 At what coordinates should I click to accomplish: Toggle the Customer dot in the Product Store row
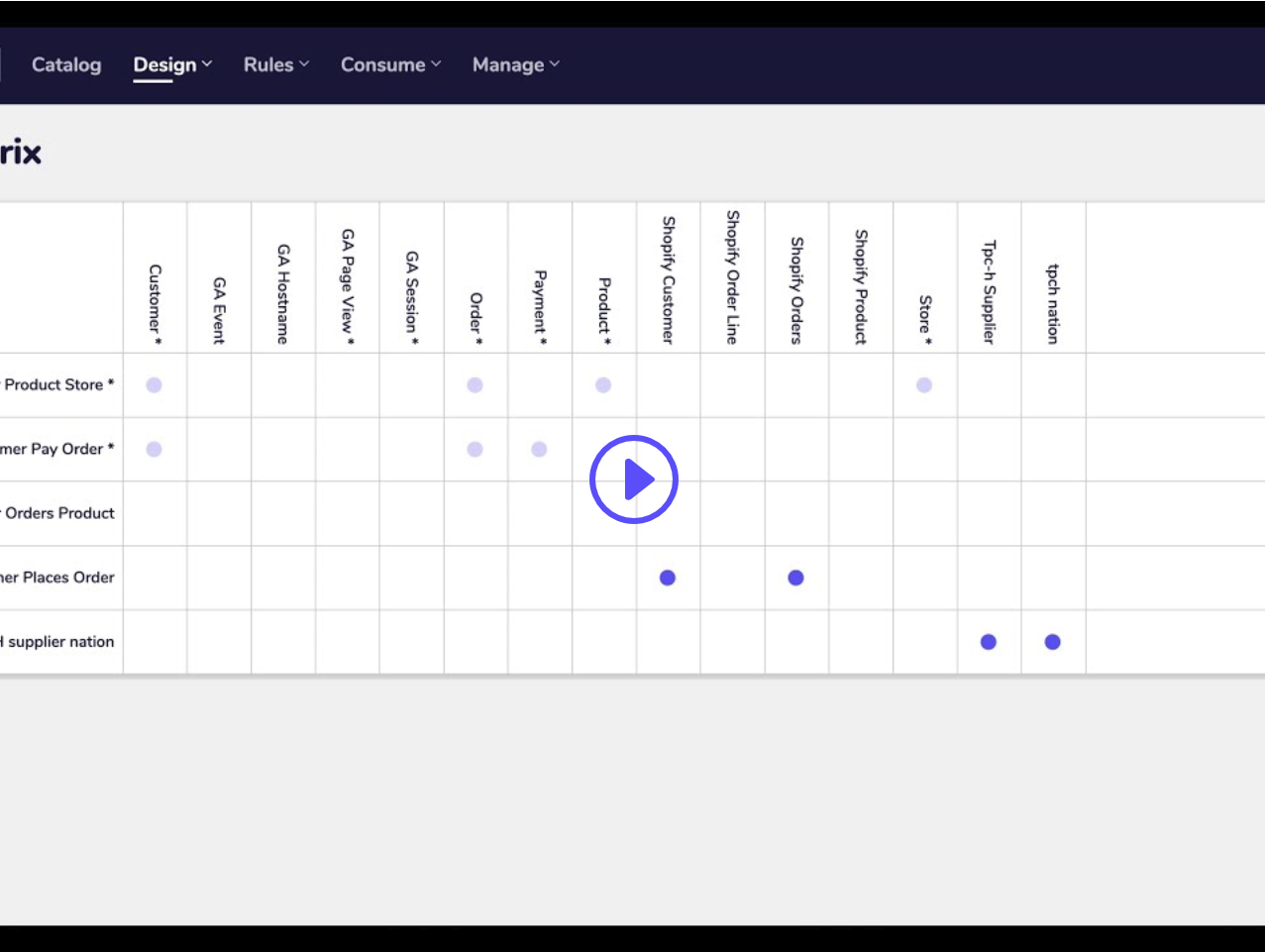[154, 385]
